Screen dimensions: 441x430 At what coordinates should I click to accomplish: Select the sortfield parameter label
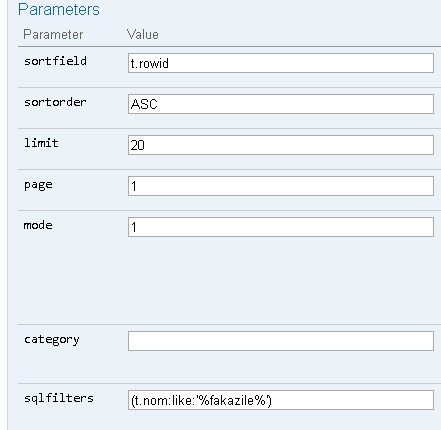(x=55, y=61)
